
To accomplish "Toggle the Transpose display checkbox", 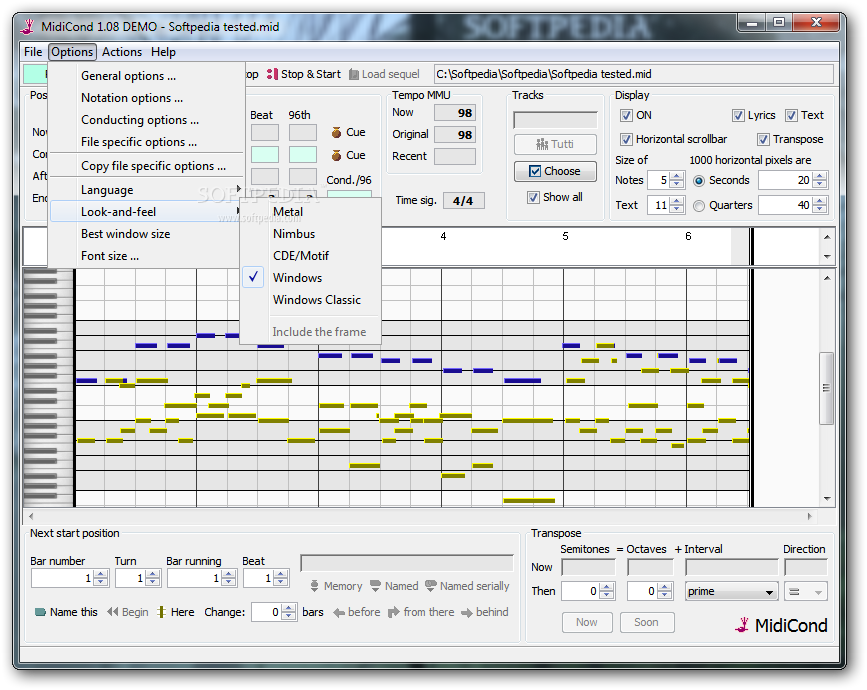I will tap(764, 139).
